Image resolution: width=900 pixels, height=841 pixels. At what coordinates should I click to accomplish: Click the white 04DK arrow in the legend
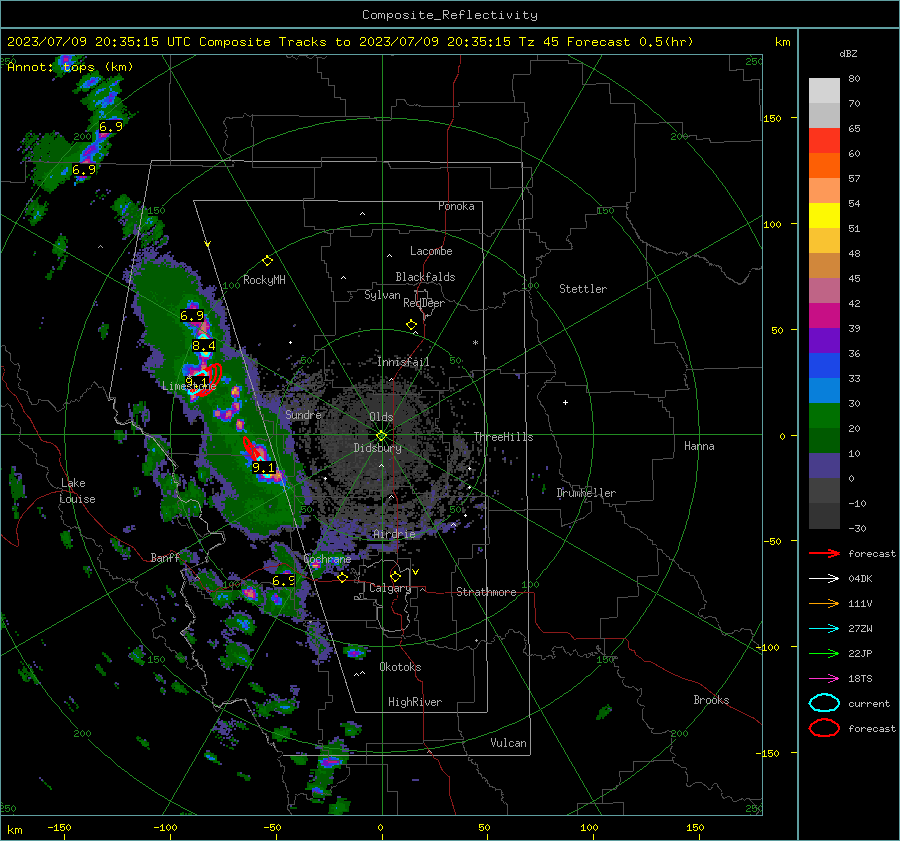point(824,579)
